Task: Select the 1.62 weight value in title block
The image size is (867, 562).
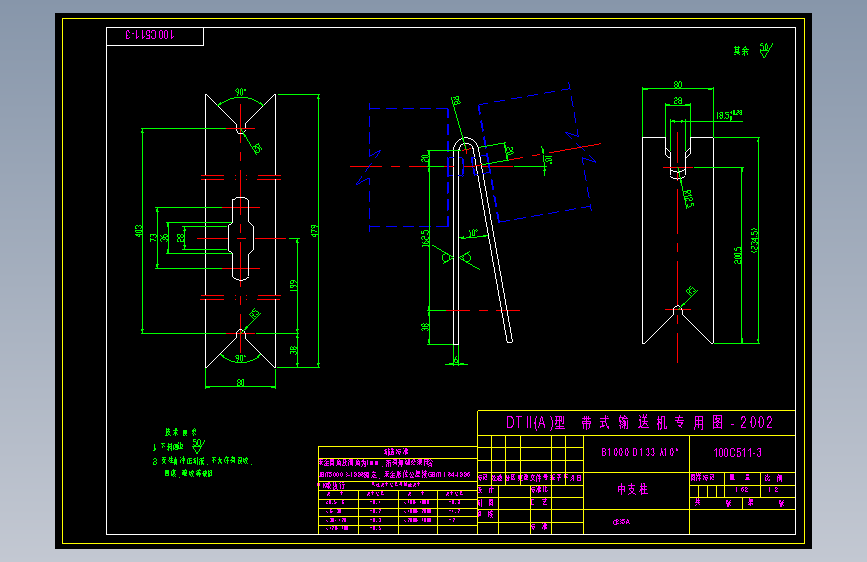Action: (741, 490)
